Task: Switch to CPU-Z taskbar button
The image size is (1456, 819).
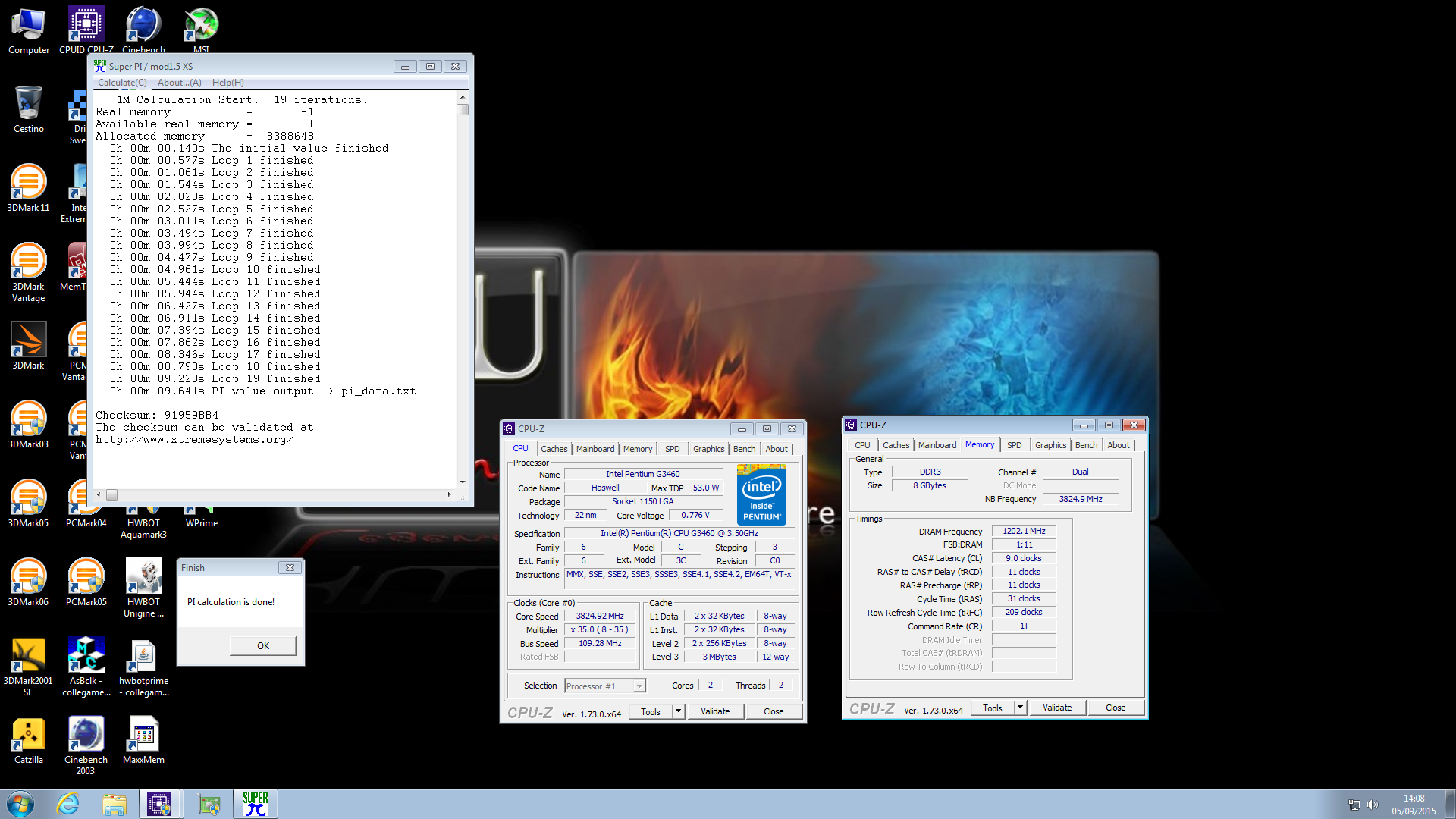Action: [x=160, y=804]
